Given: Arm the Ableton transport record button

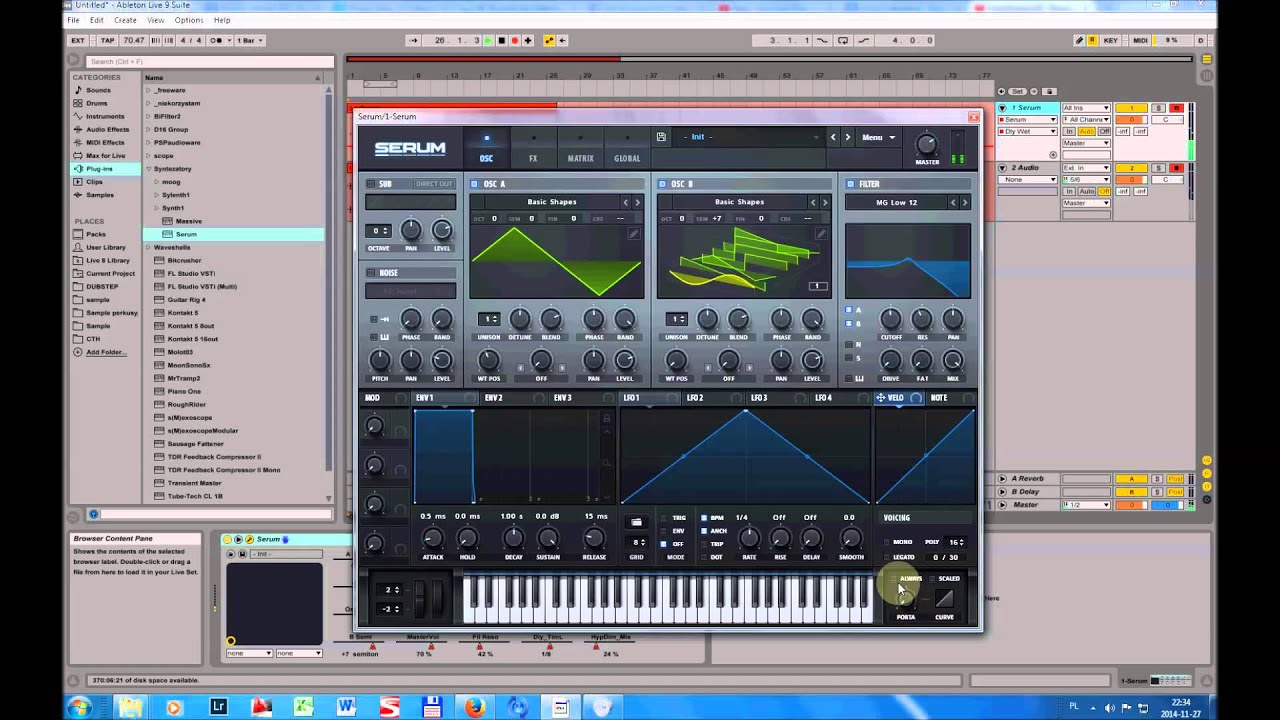Looking at the screenshot, I should tap(515, 41).
